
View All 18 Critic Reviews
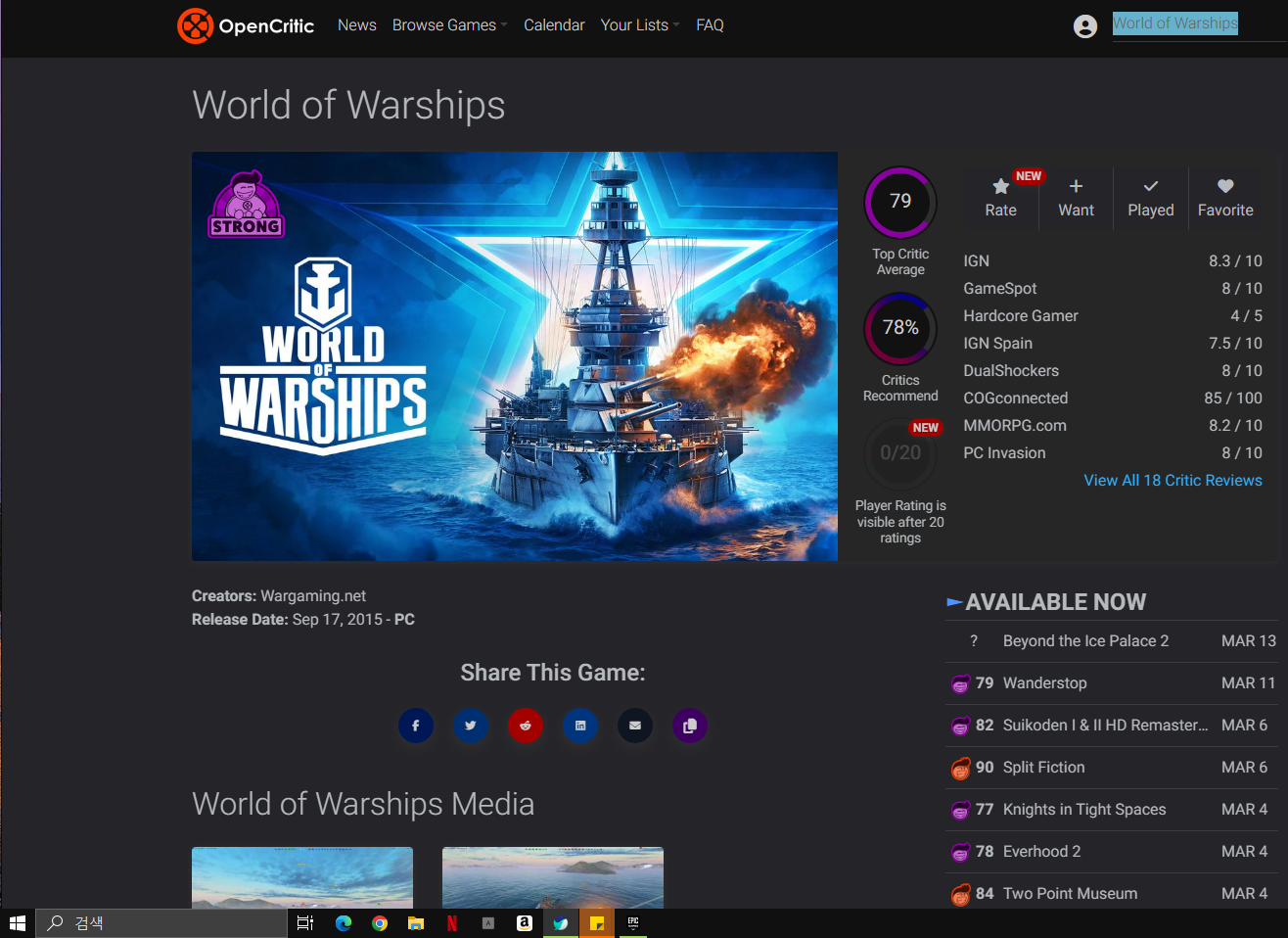1173,481
